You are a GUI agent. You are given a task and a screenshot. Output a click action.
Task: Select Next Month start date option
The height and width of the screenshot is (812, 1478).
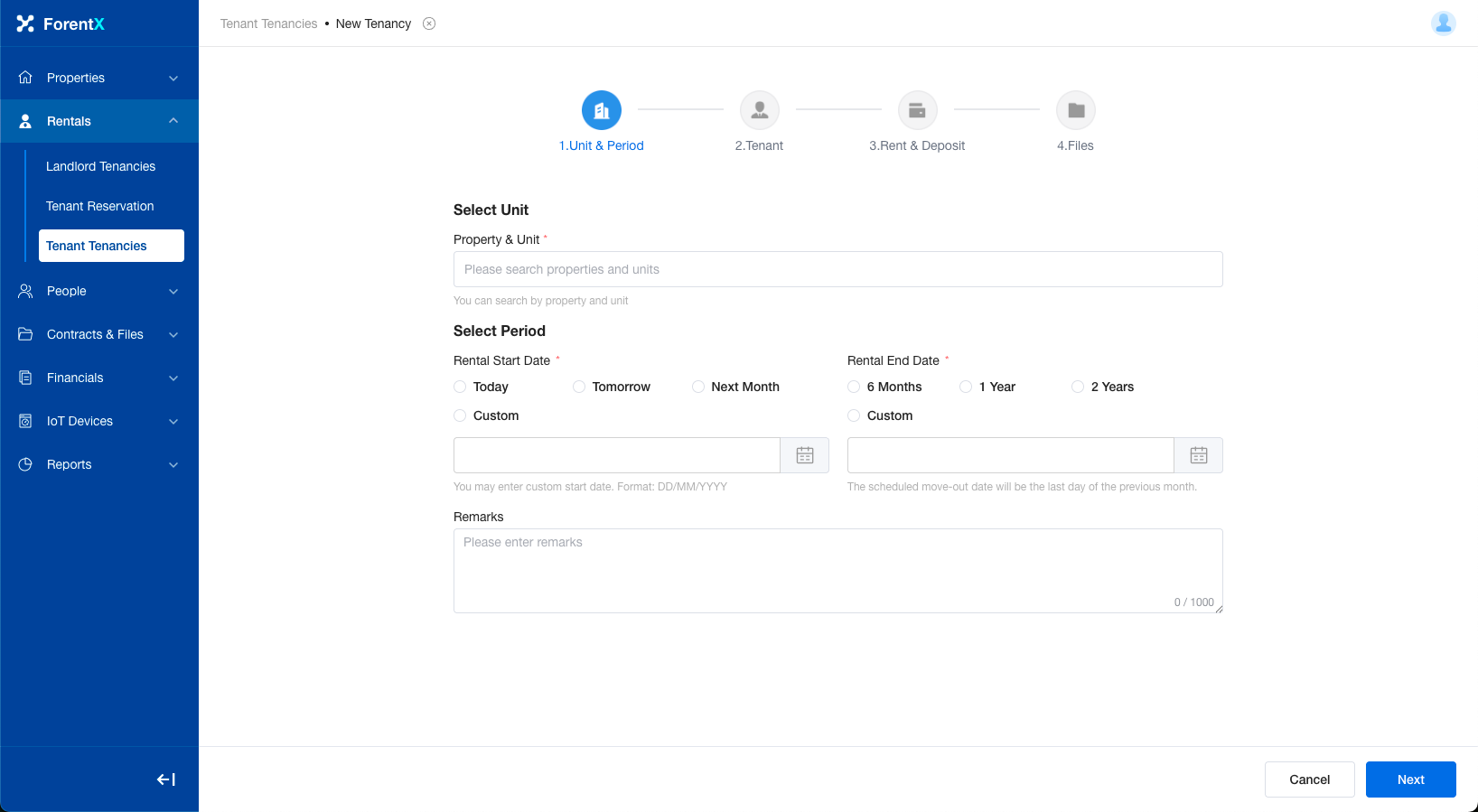click(x=698, y=387)
